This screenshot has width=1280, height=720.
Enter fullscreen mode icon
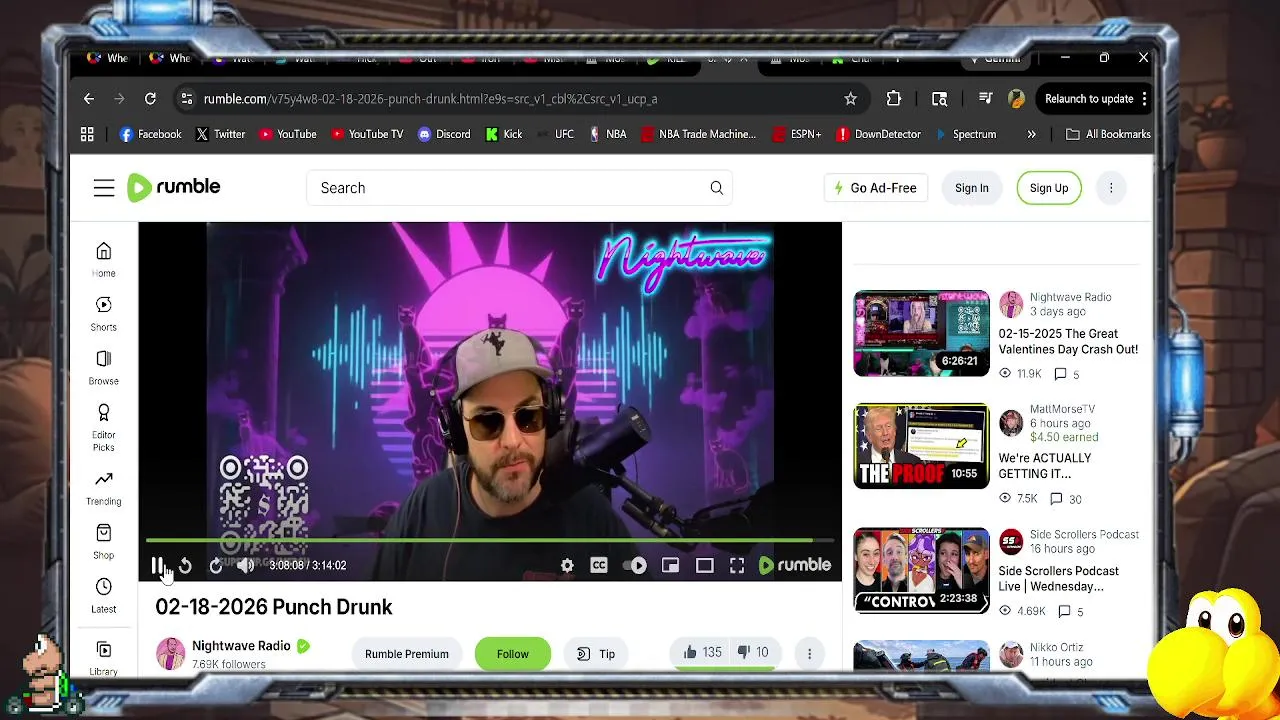point(737,566)
